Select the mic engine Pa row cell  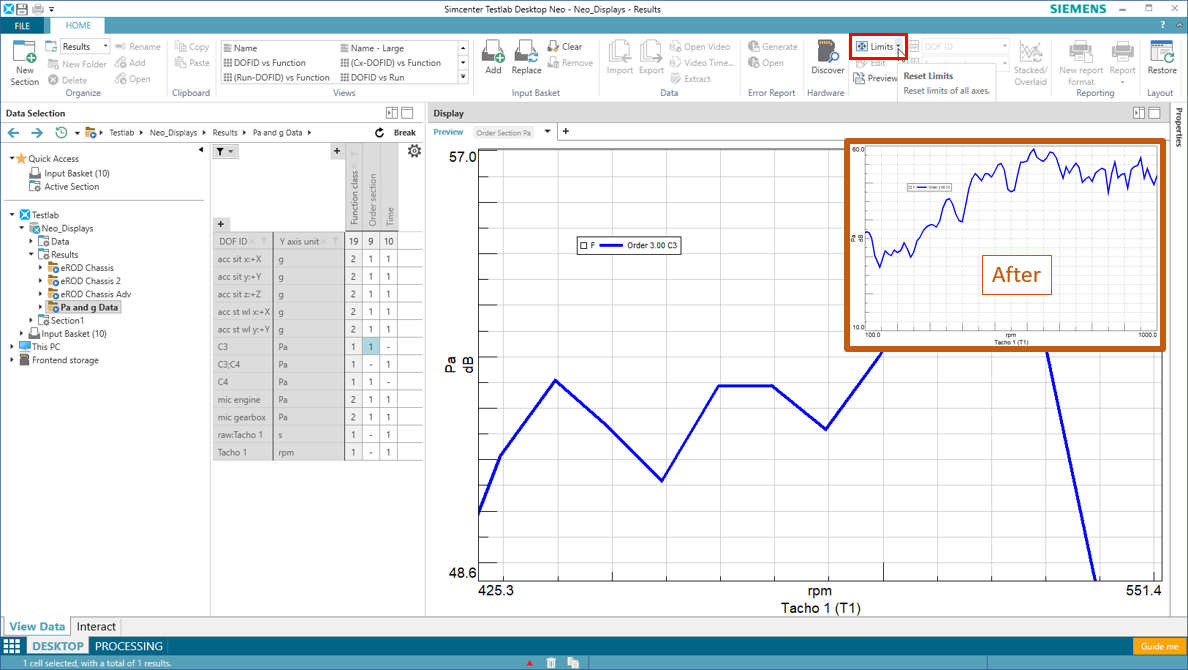(309, 400)
